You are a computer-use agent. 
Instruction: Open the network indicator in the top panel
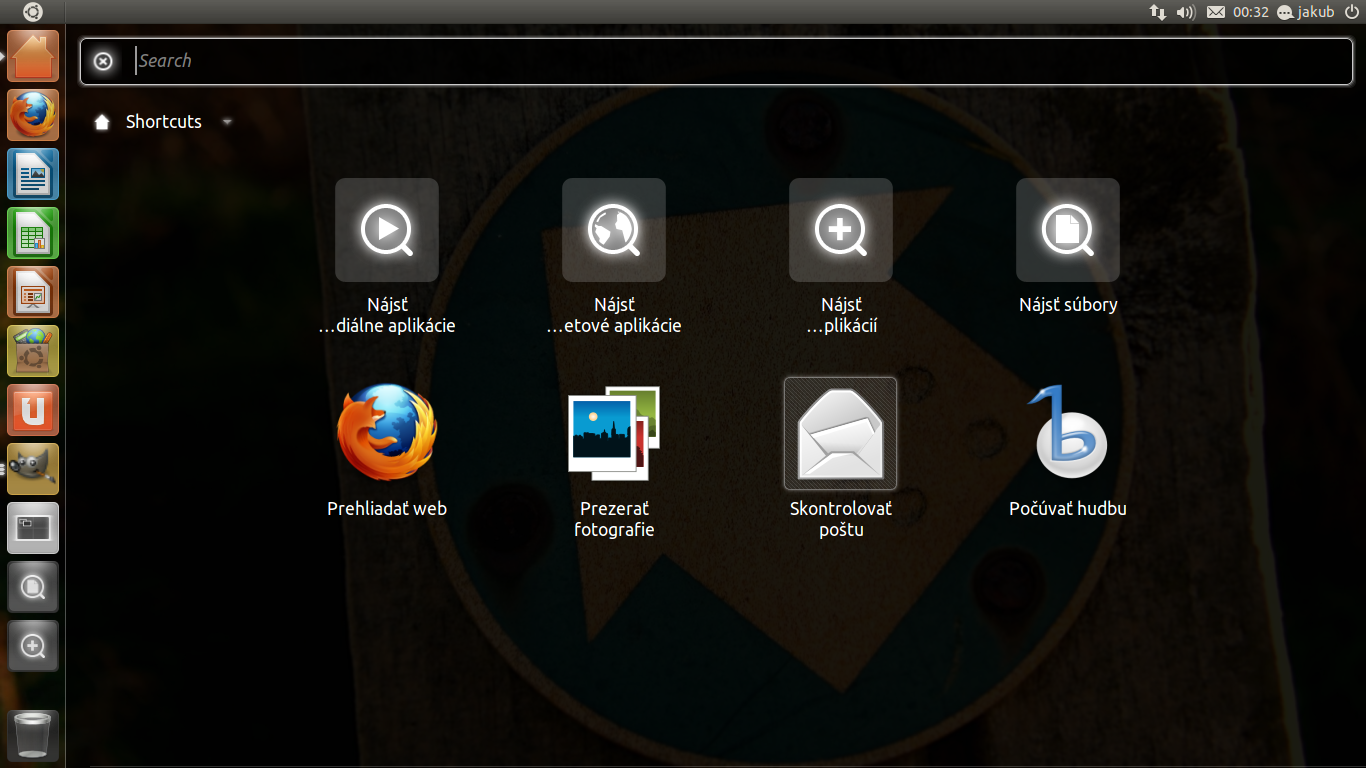pyautogui.click(x=1158, y=12)
